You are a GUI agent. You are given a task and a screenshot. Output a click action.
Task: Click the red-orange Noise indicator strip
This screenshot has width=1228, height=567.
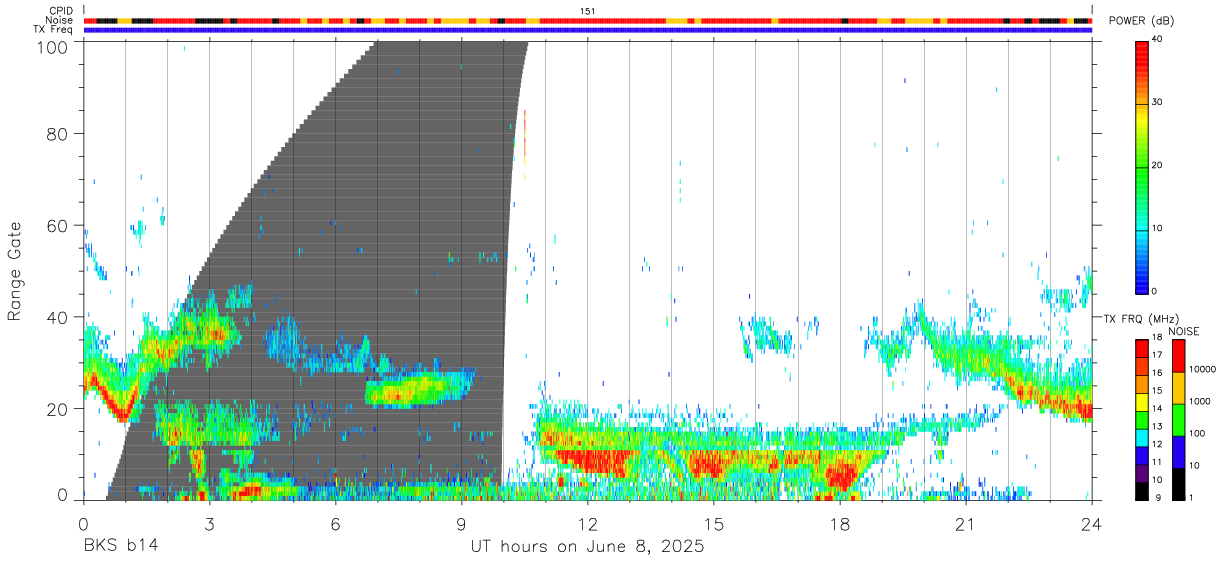click(x=587, y=20)
